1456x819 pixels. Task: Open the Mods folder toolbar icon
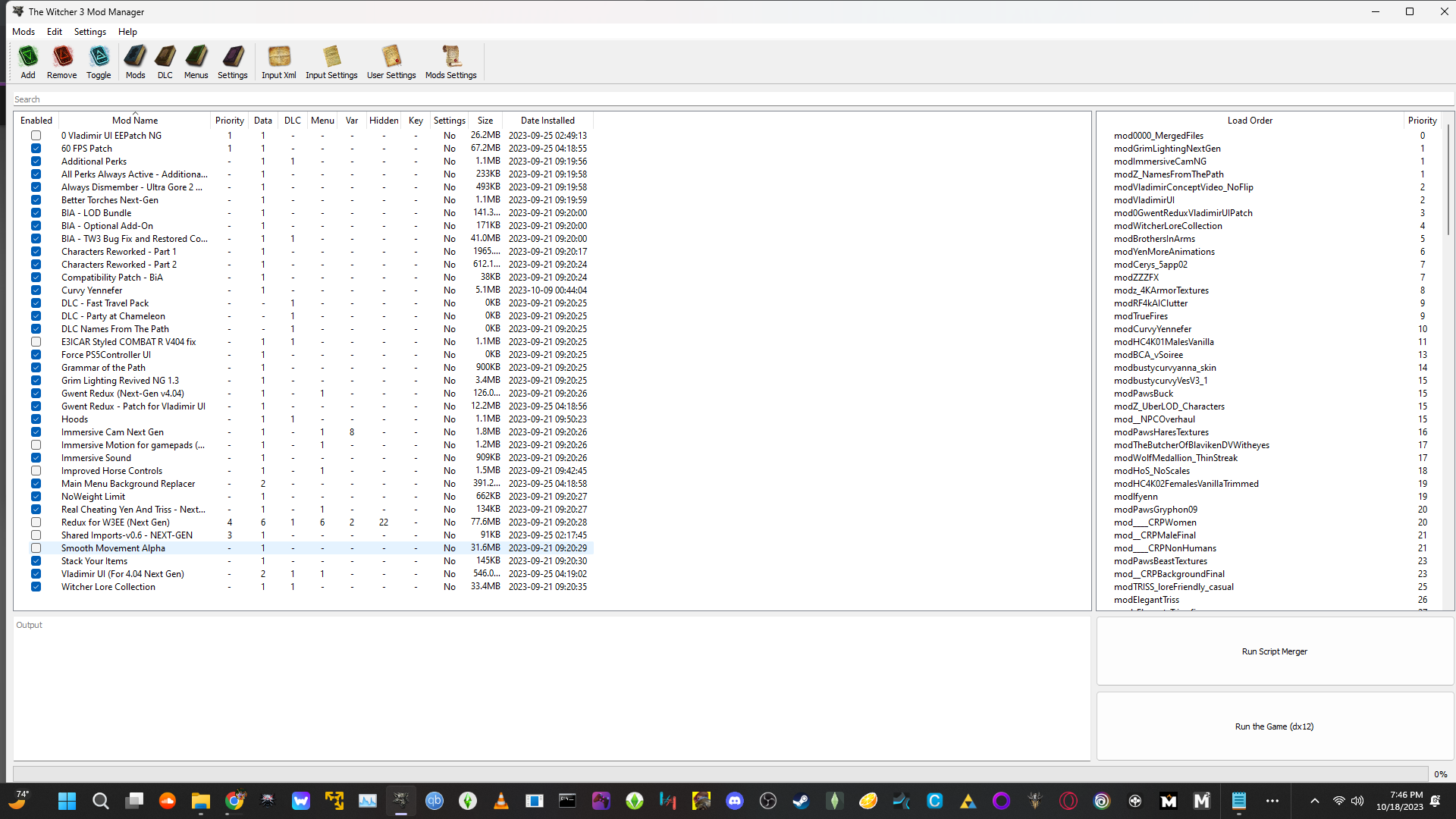tap(135, 61)
